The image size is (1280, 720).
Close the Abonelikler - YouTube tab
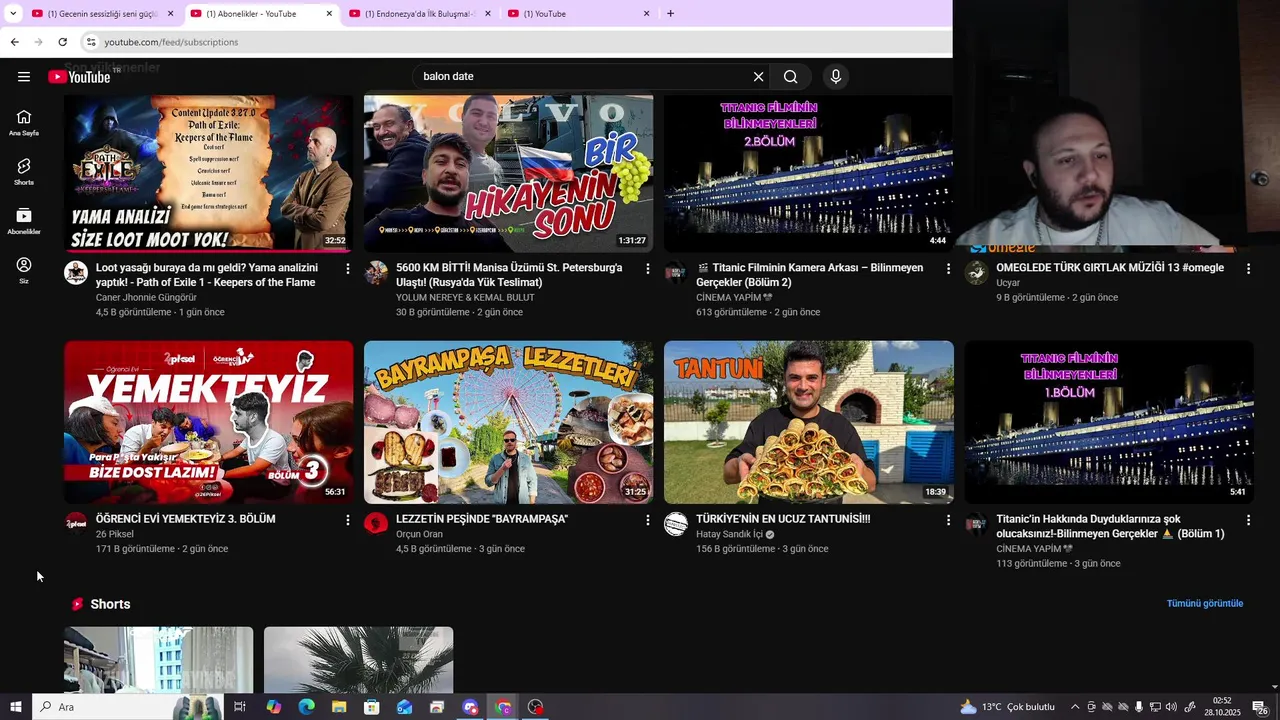coord(329,14)
